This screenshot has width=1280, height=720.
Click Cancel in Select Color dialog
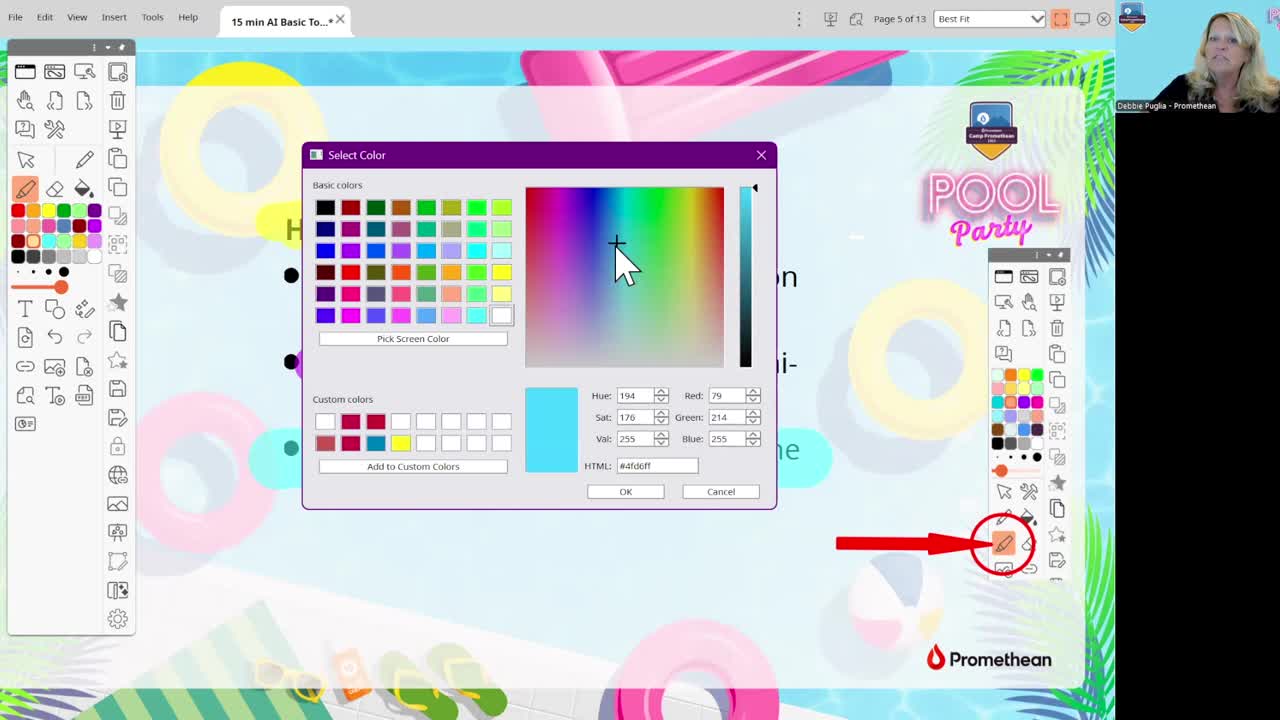[721, 491]
